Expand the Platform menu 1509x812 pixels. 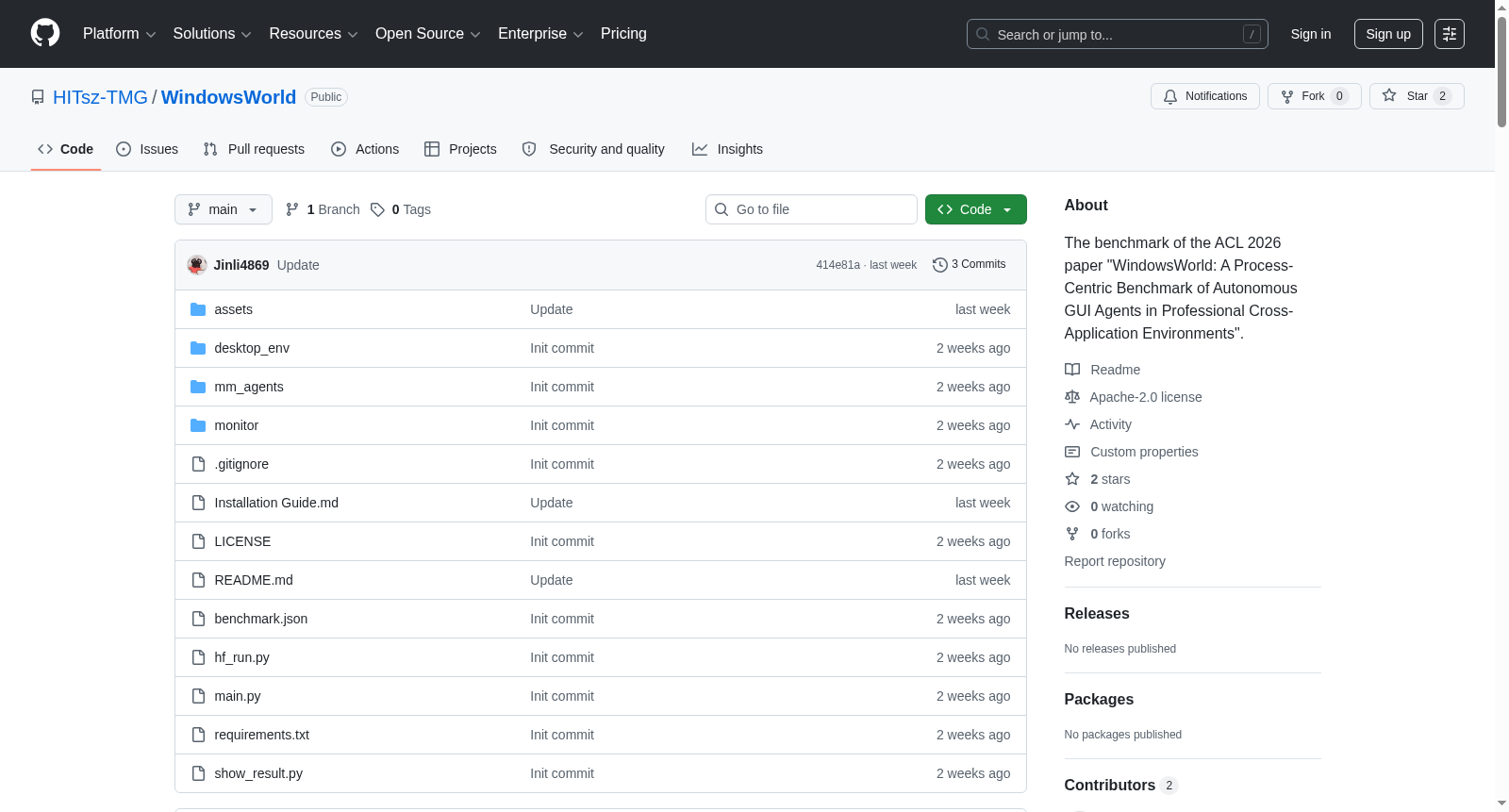(x=120, y=34)
